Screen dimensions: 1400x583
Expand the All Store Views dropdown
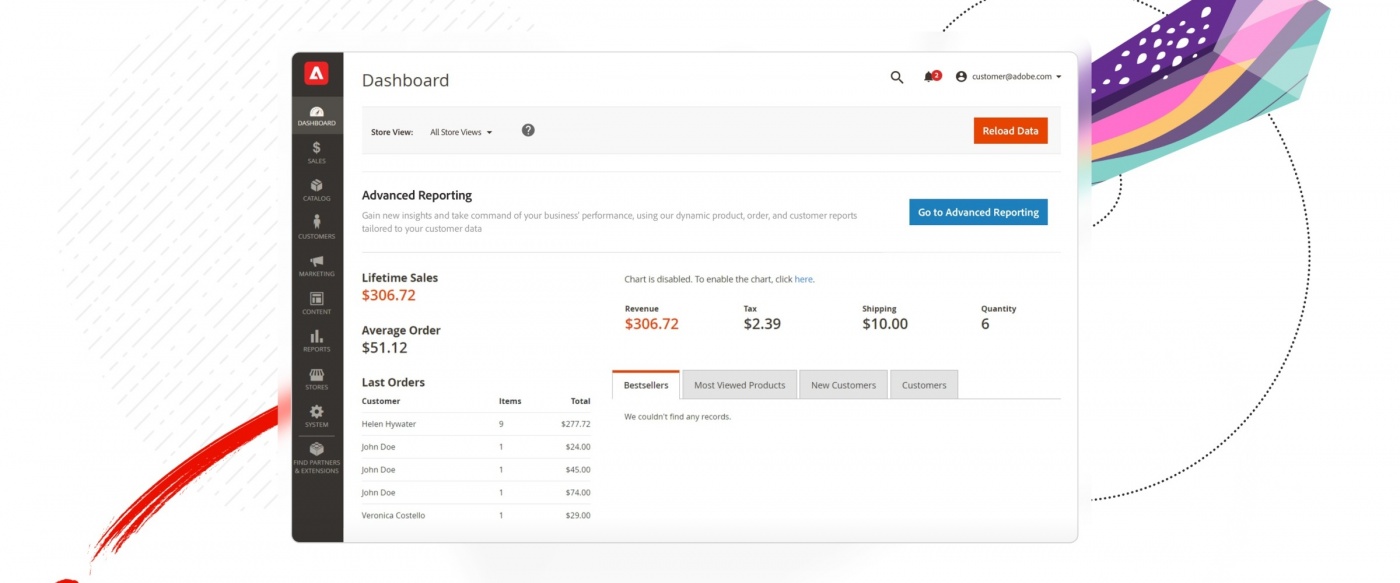(x=461, y=132)
